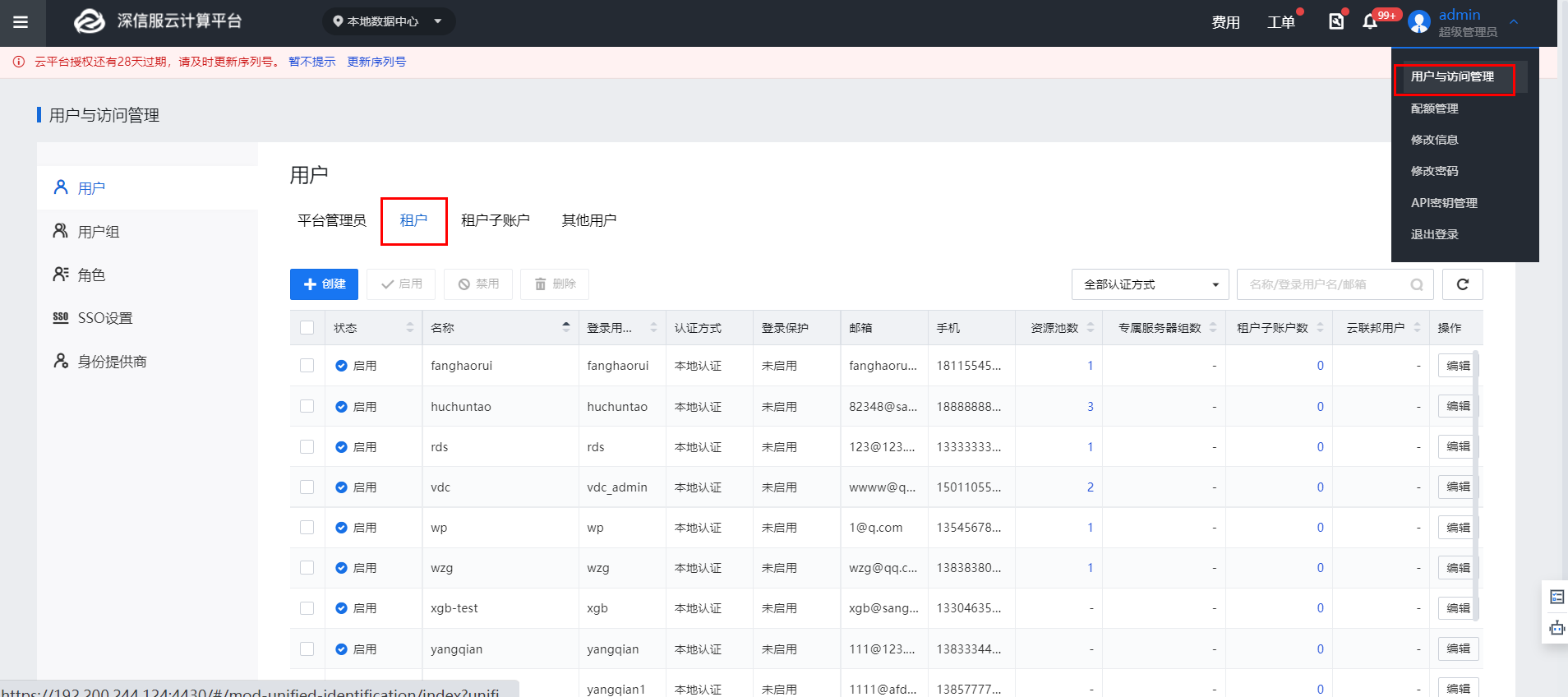This screenshot has height=697, width=1568.
Task: Sort by 云联邦用户 column
Action: (x=1417, y=328)
